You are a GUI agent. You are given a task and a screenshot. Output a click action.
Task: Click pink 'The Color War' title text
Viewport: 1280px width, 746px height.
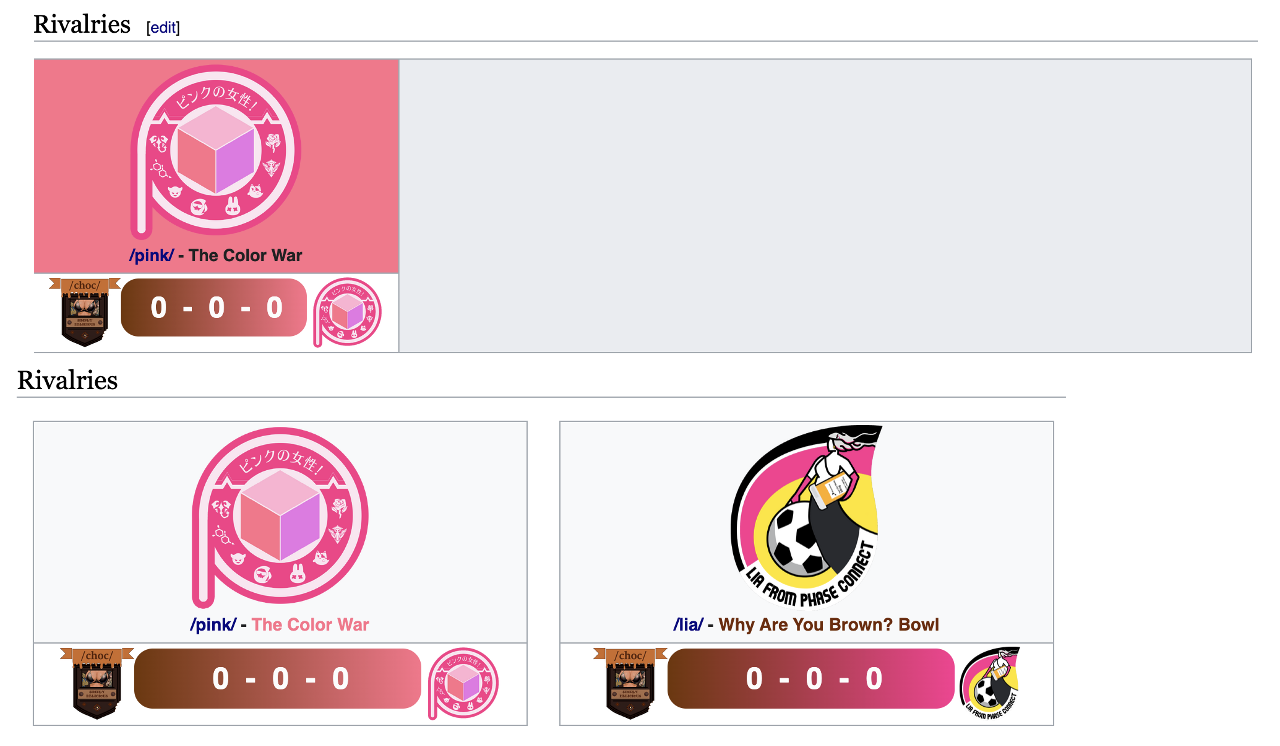311,625
